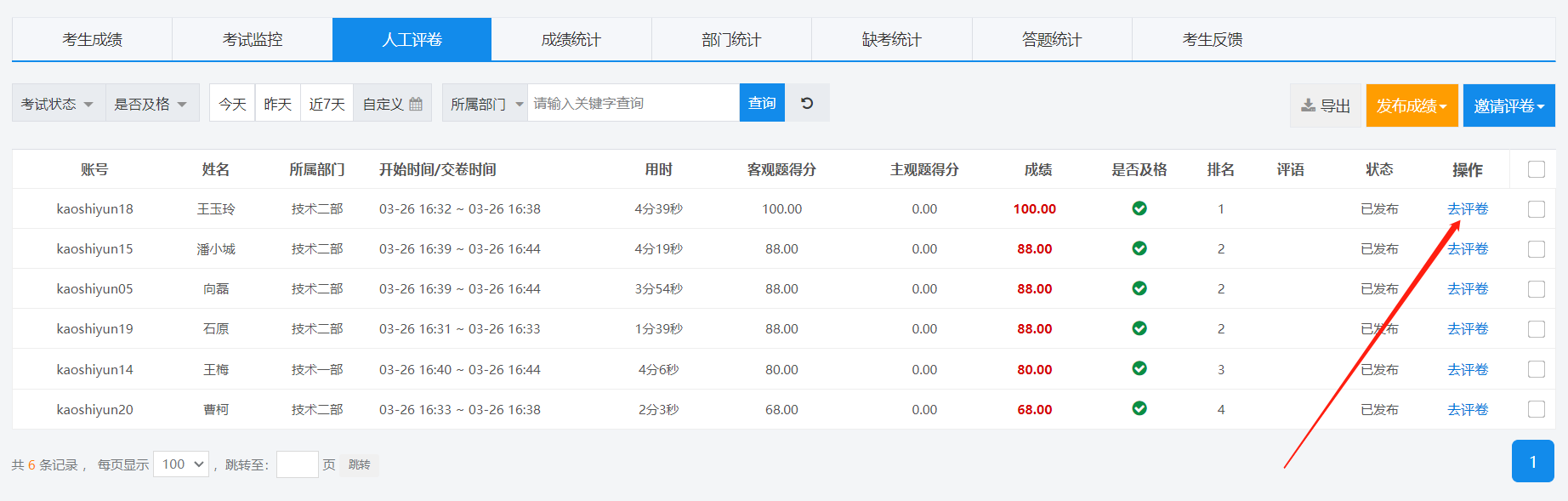Open the 是否及格 dropdown filter

tap(151, 104)
